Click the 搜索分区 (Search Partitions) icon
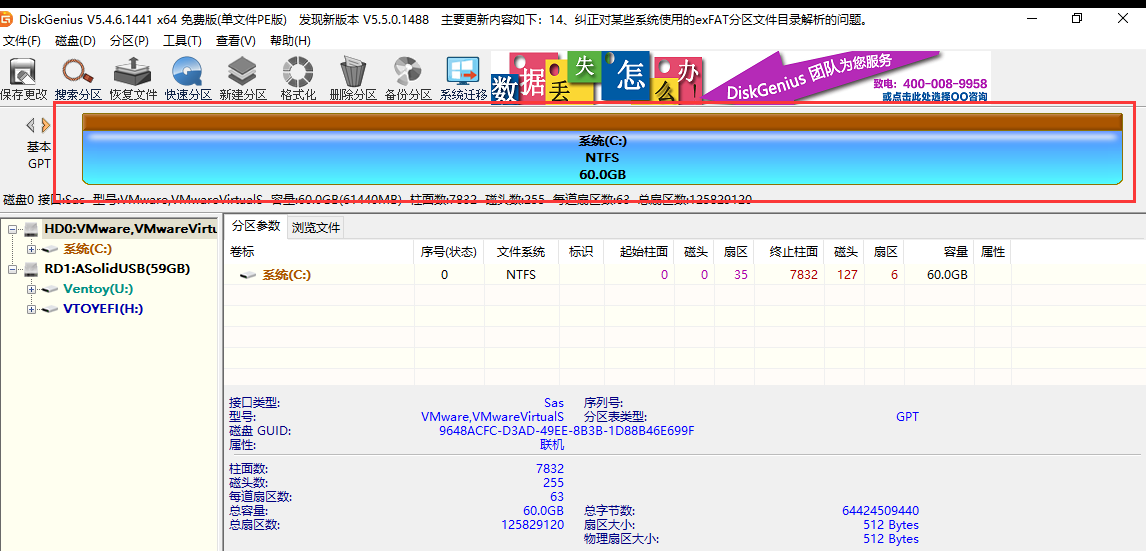 (78, 78)
